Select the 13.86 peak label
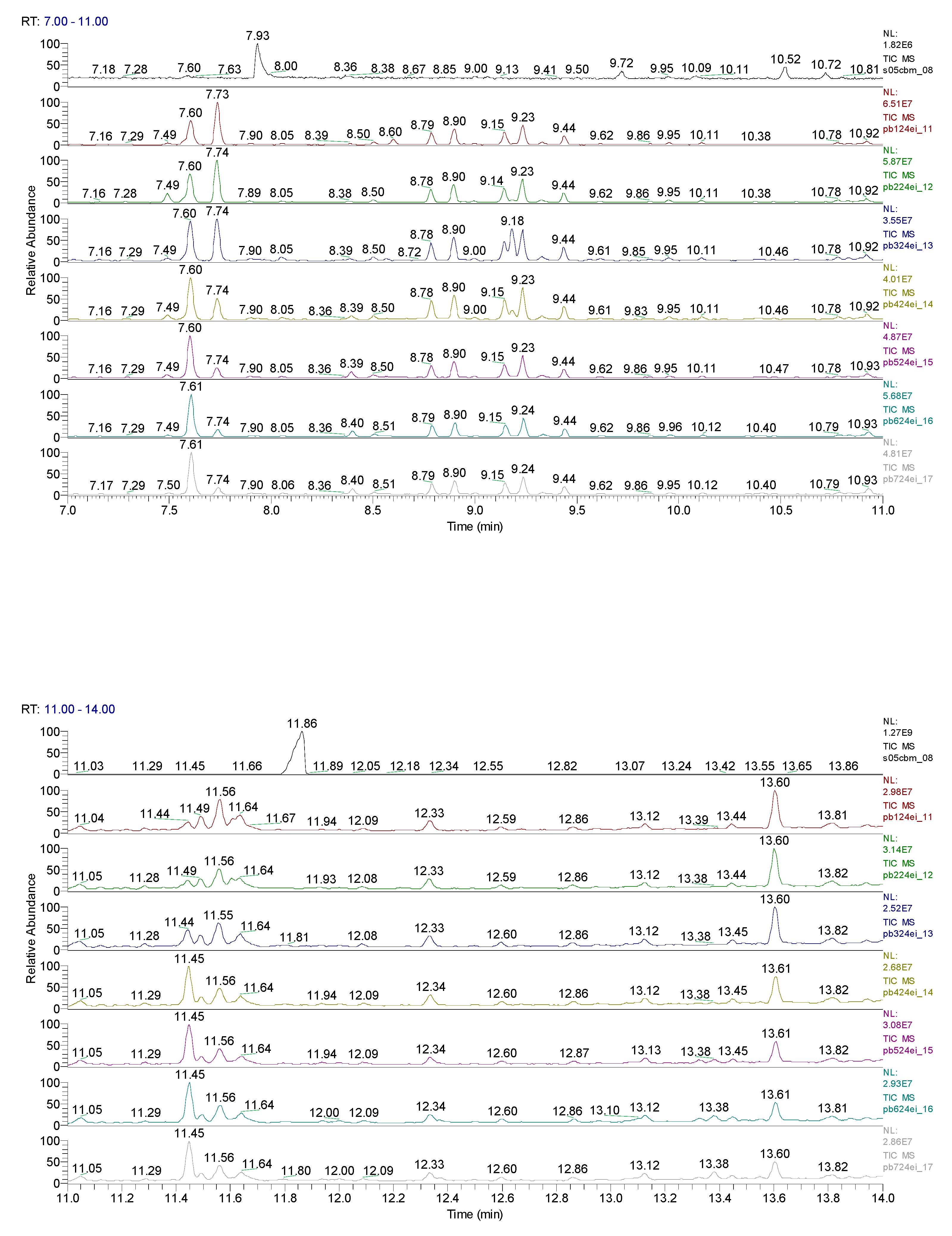 (843, 766)
